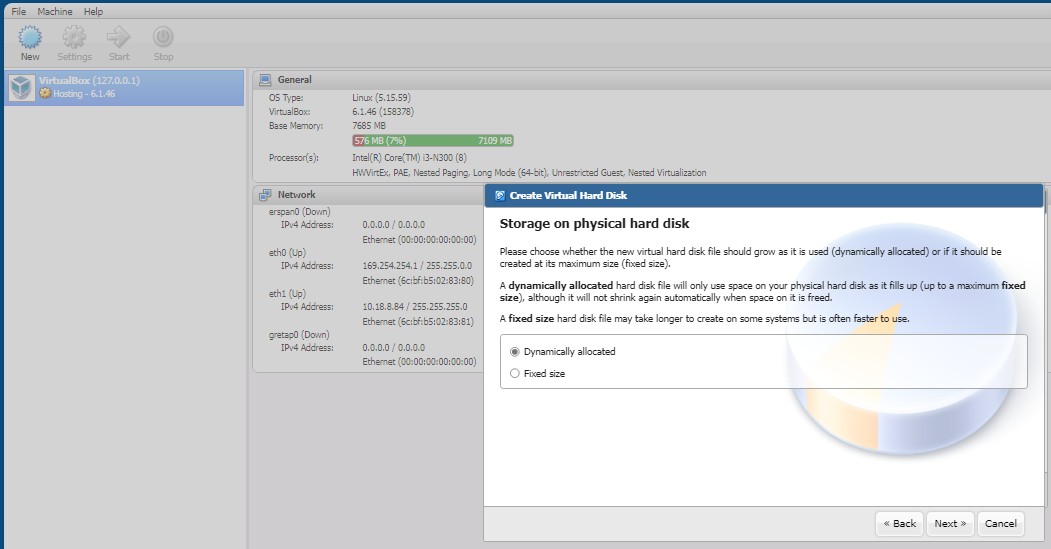Click the Start arrow toolbar icon

coord(119,37)
